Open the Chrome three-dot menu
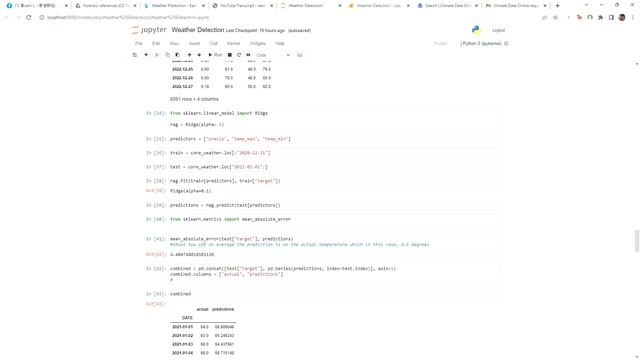Viewport: 640px width, 360px height. (x=633, y=18)
